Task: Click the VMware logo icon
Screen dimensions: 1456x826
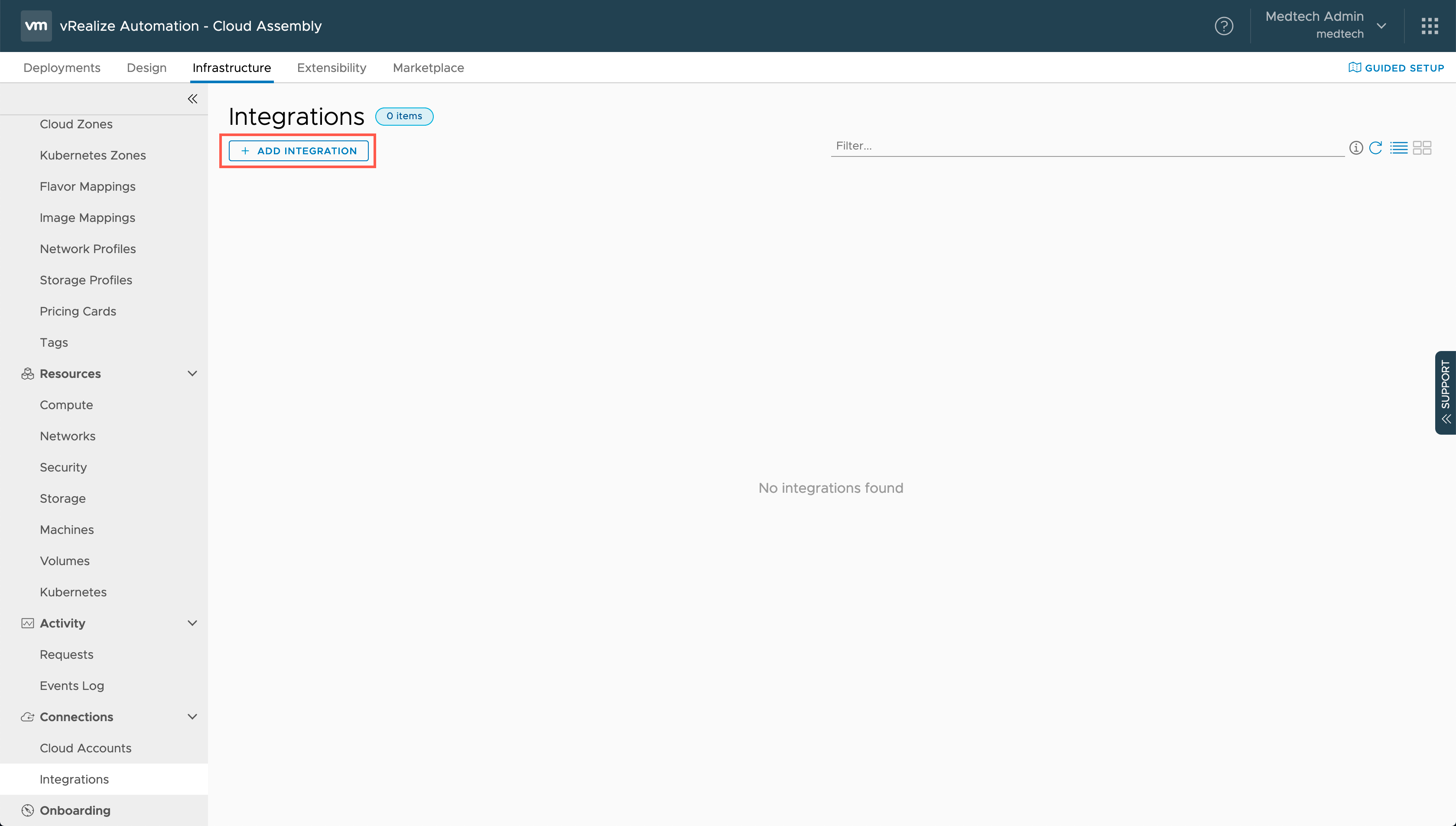Action: click(x=36, y=26)
